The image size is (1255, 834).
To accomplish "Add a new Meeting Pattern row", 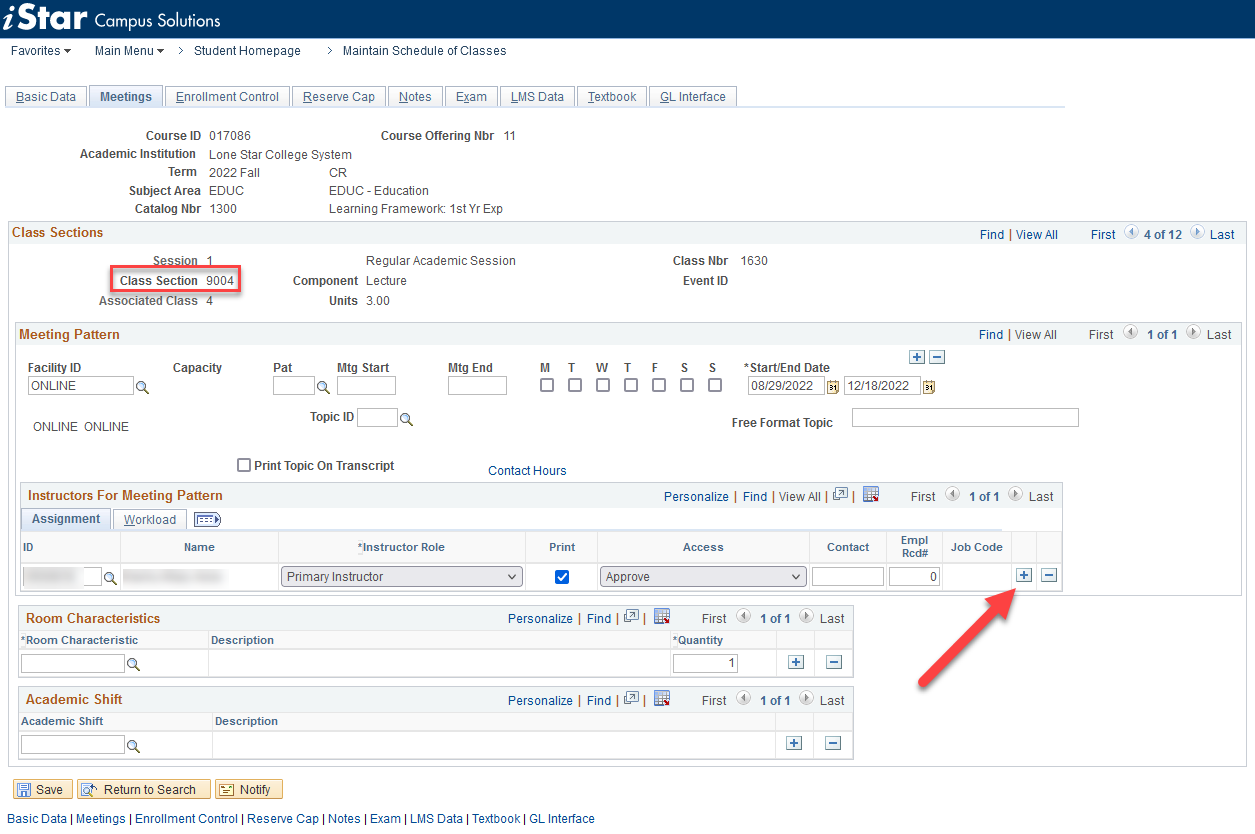I will click(x=917, y=357).
